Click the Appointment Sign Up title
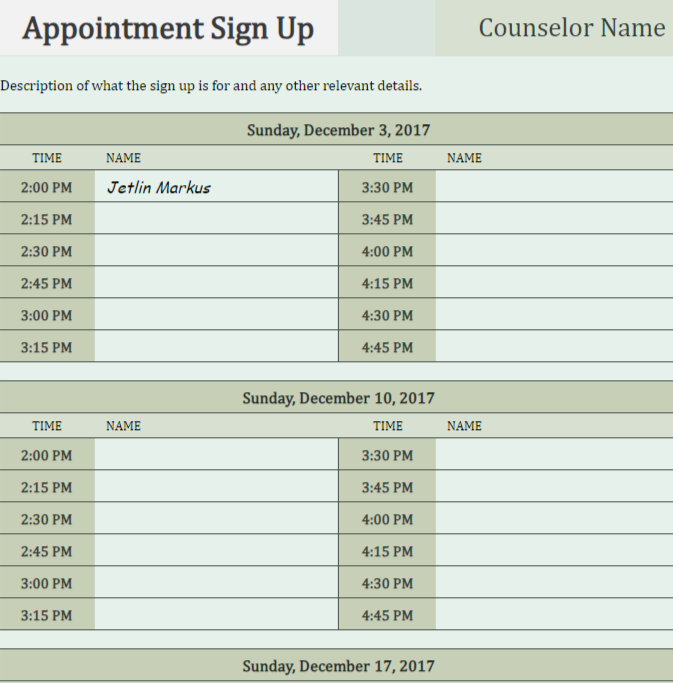This screenshot has height=683, width=673. point(168,29)
